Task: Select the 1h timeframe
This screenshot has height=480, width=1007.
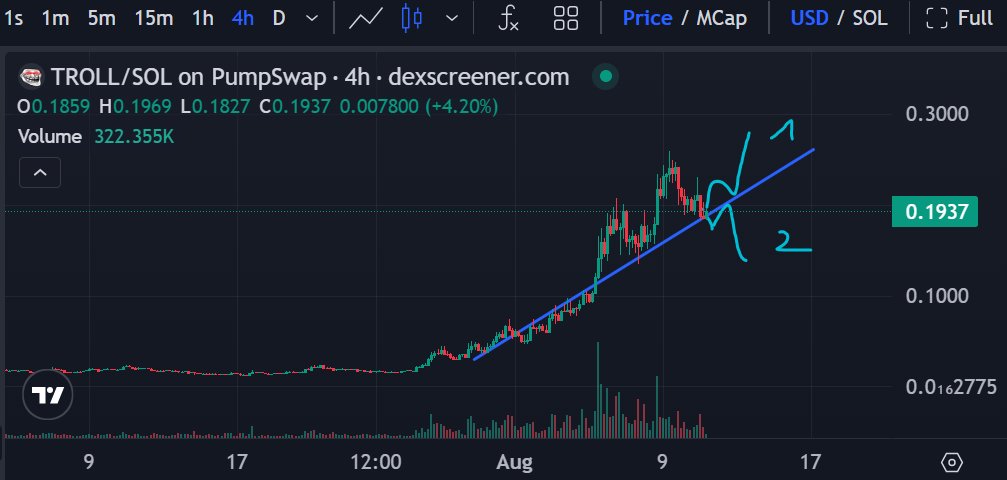Action: point(203,18)
